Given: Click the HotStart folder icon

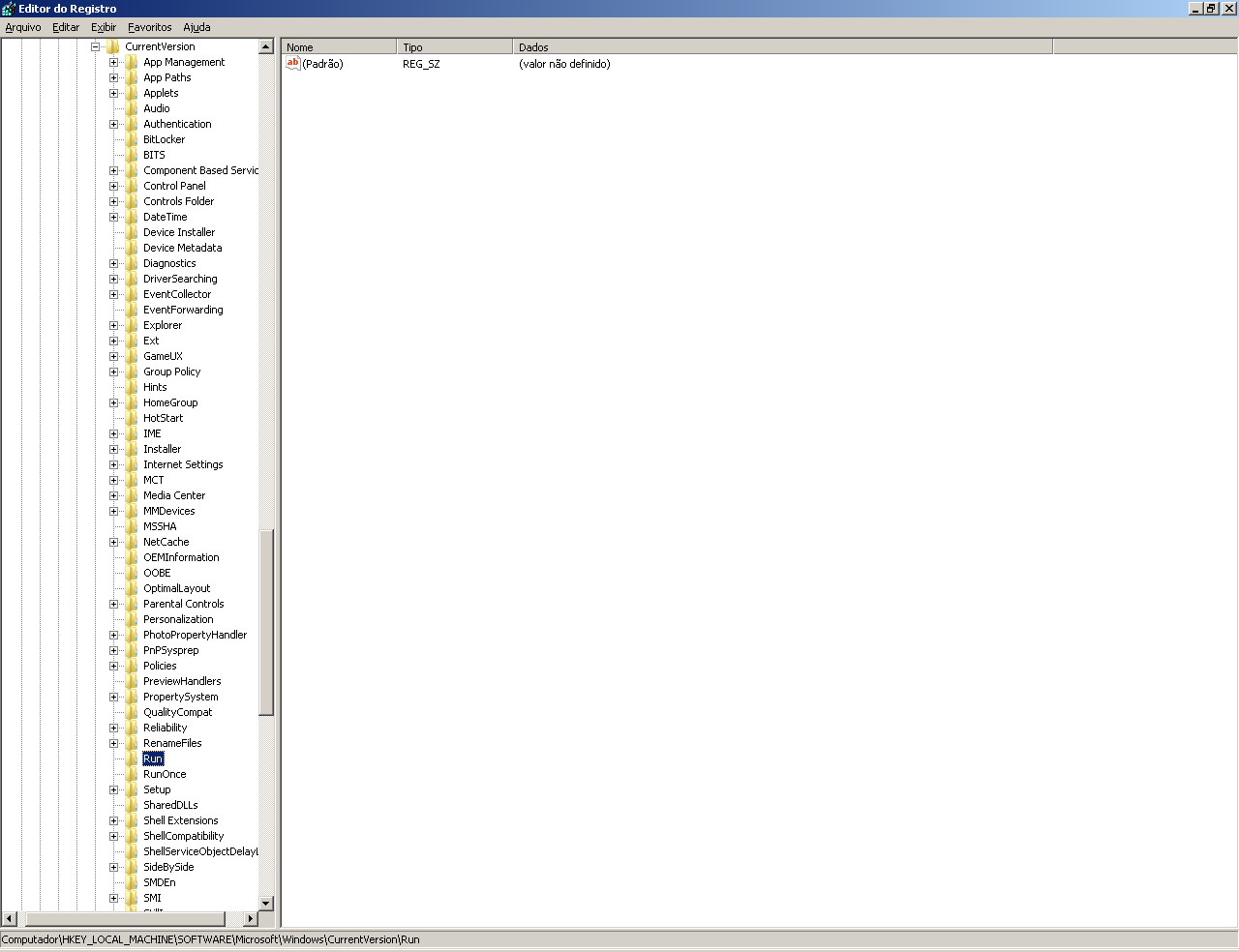Looking at the screenshot, I should click(132, 418).
